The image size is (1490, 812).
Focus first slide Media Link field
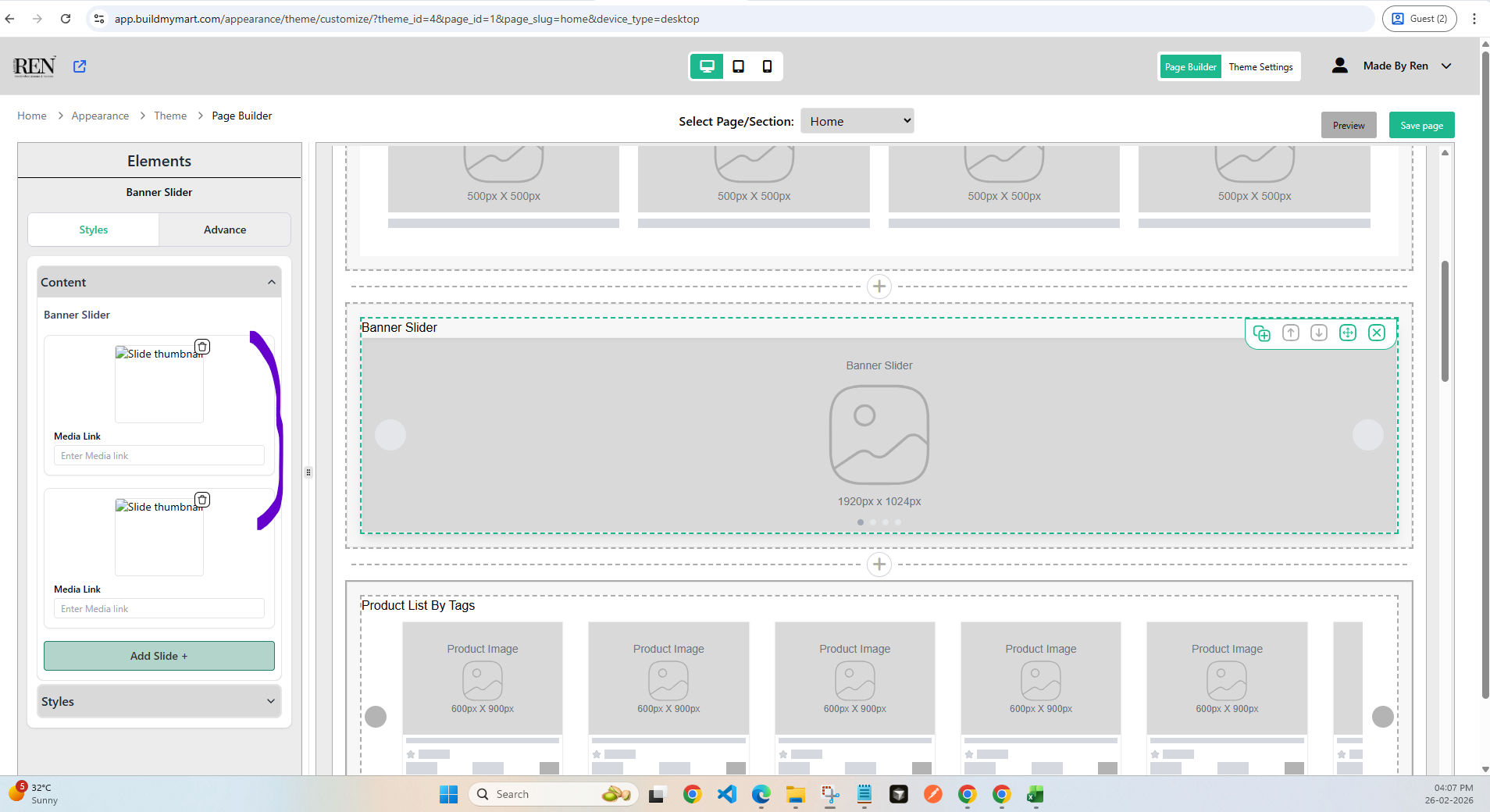[159, 456]
